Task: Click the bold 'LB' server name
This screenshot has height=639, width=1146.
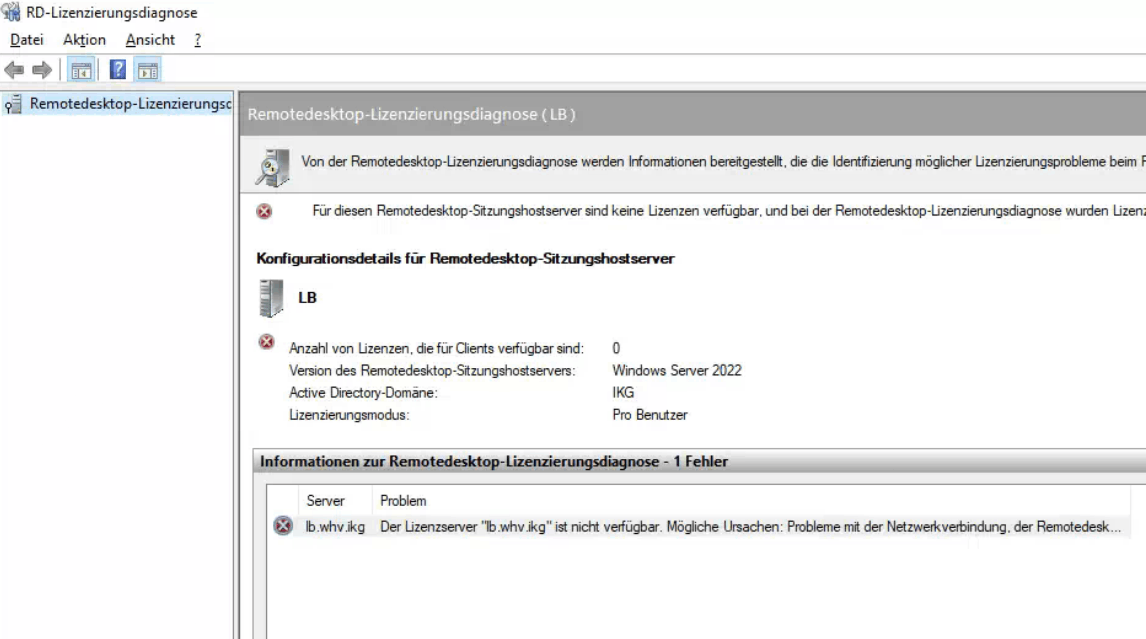Action: (x=307, y=298)
